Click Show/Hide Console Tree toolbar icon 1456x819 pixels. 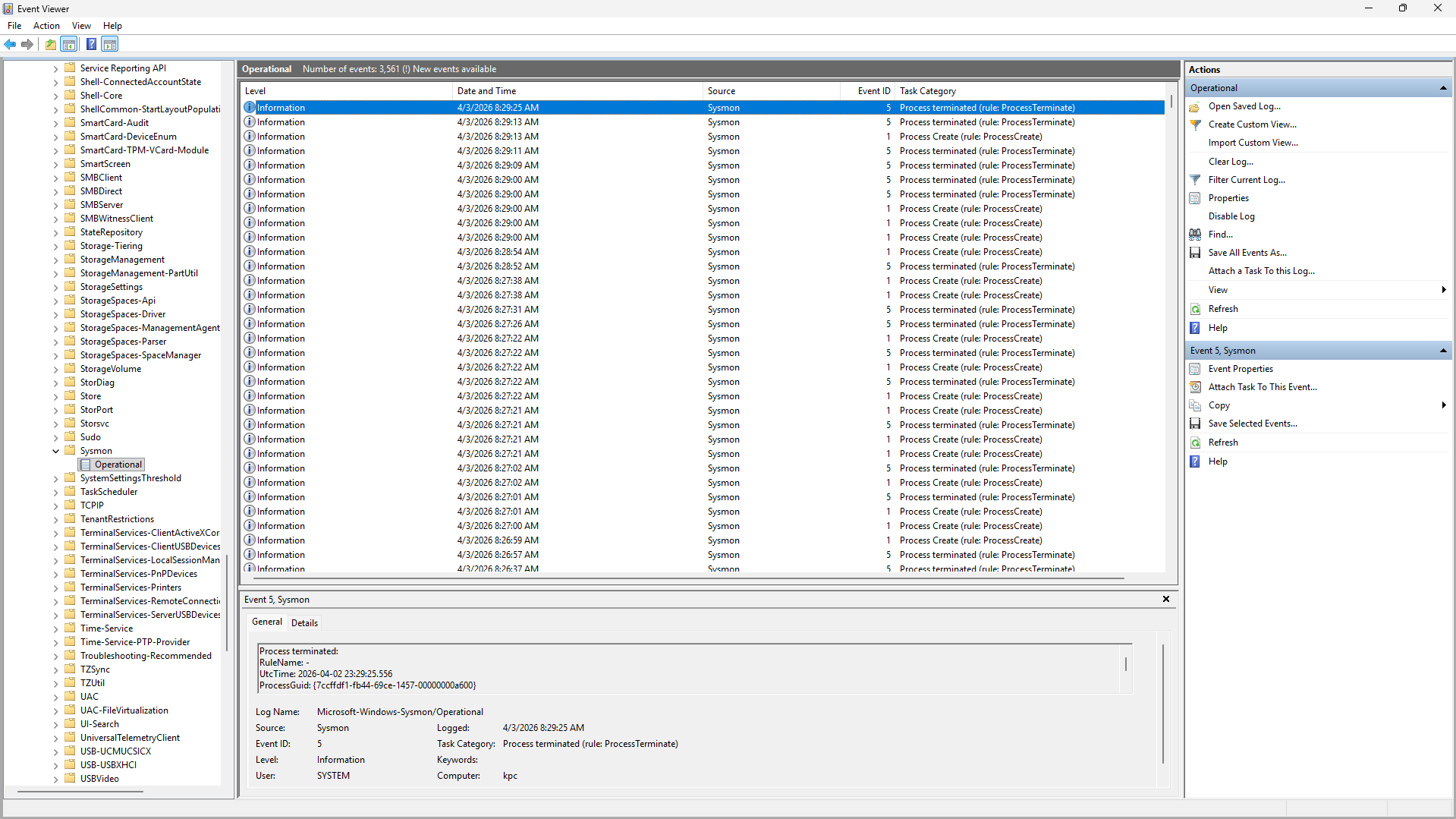tap(69, 44)
